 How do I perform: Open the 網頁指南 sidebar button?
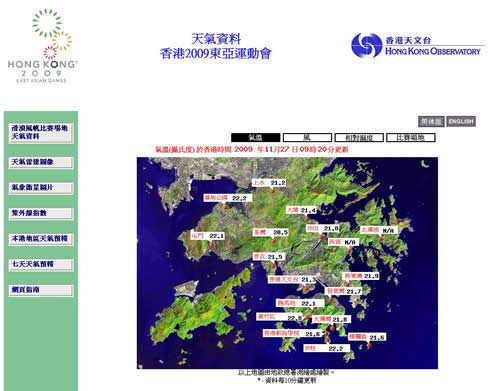41,290
